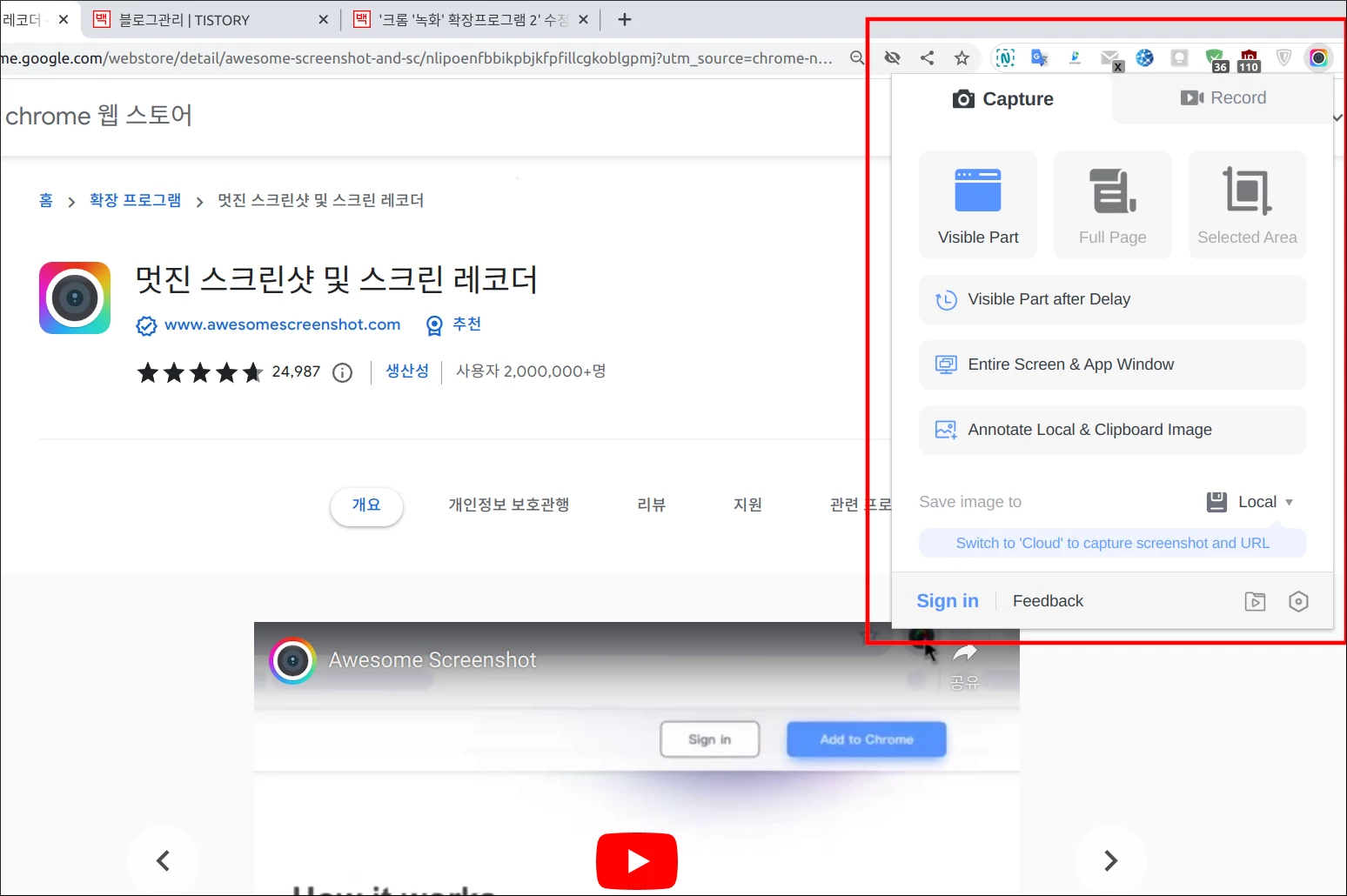Click the address bar URL field
The width and height of the screenshot is (1347, 896).
[418, 58]
